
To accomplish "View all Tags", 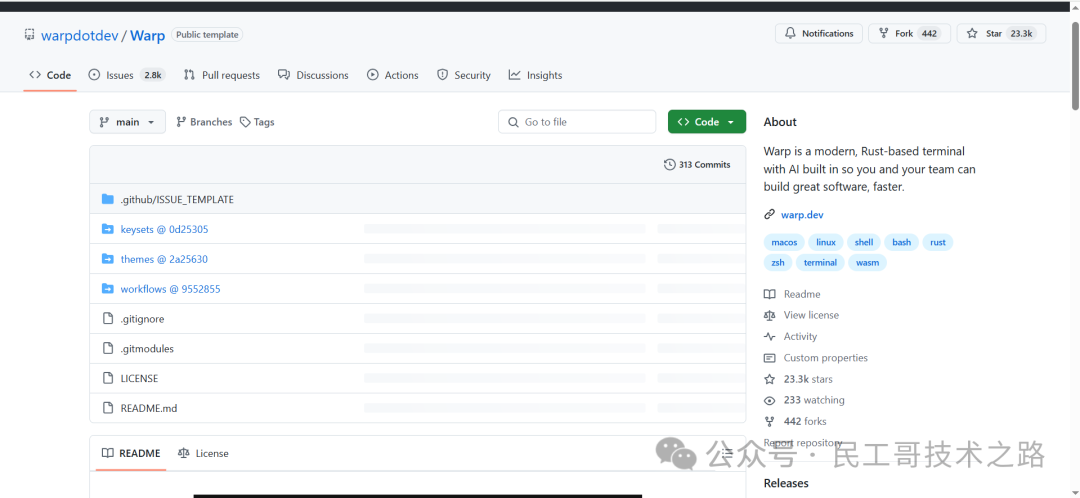I will pyautogui.click(x=257, y=122).
